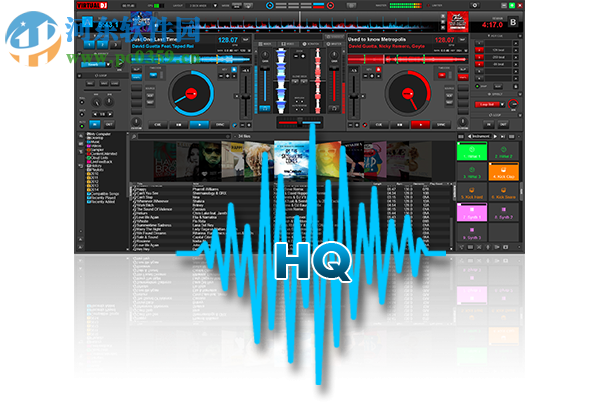Go to previous sampler bank arrow

click(x=470, y=136)
